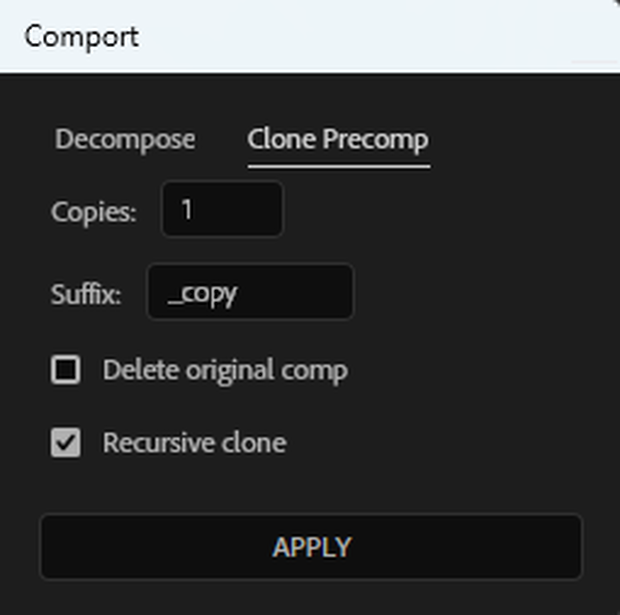Click the Comport title text

pyautogui.click(x=82, y=37)
